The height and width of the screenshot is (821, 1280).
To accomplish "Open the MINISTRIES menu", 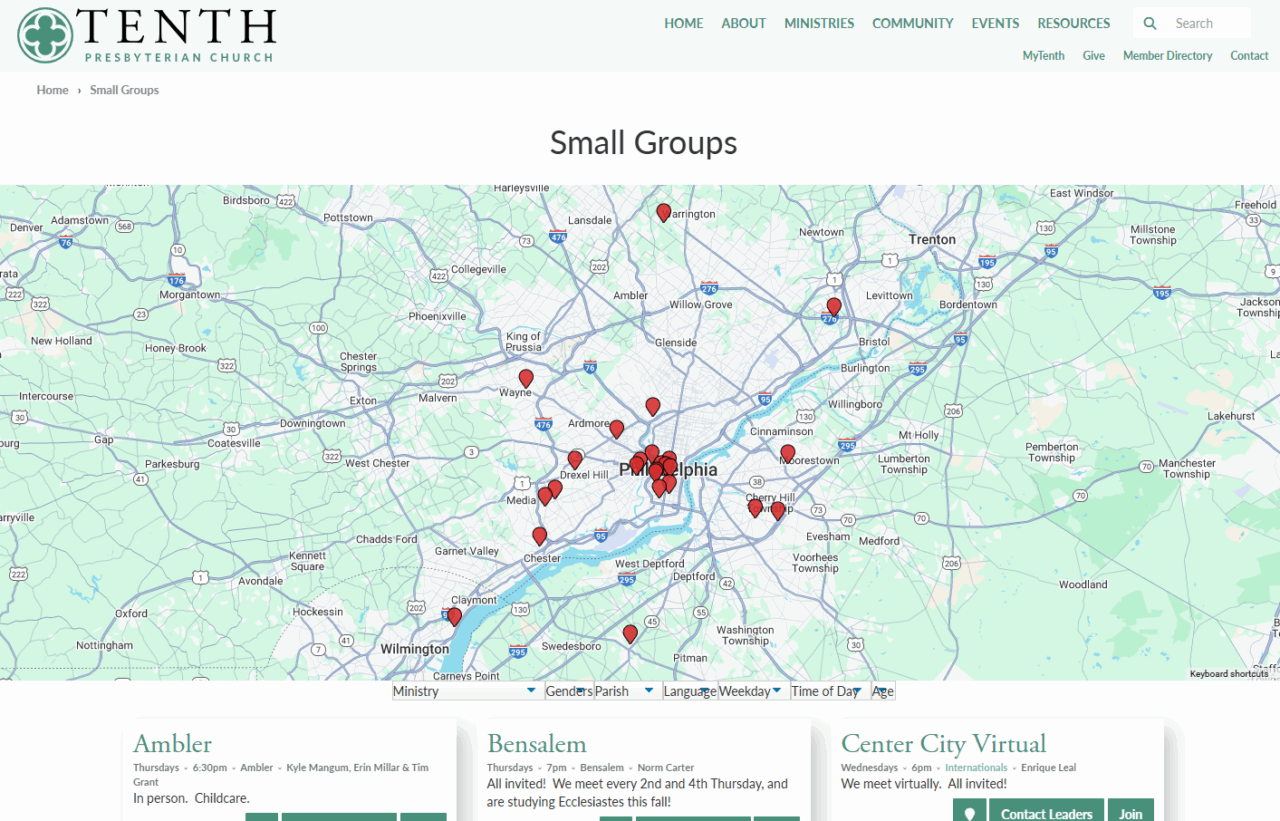I will point(819,23).
